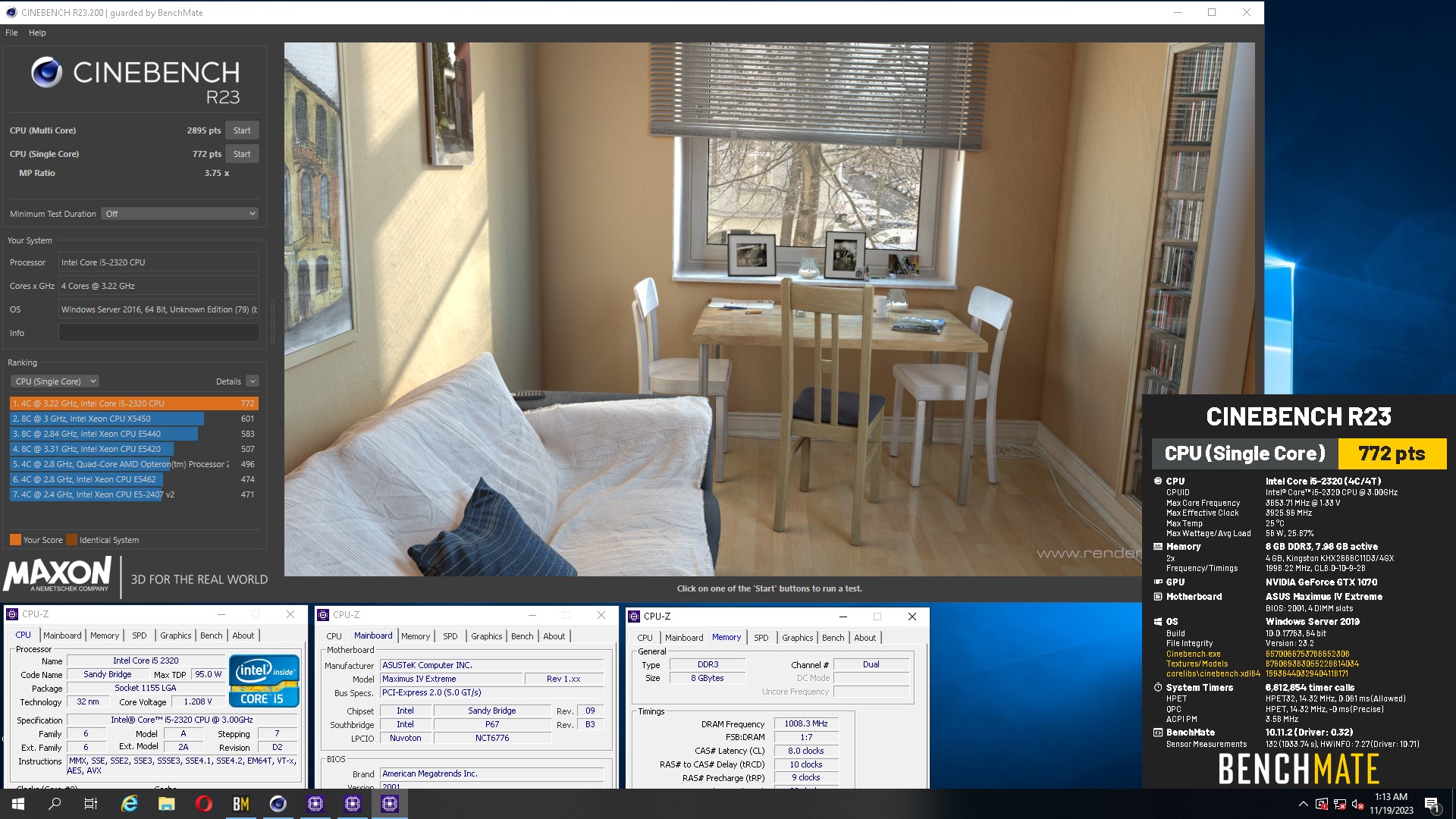Click the orange Your Score legend swatch
This screenshot has width=1456, height=819.
[15, 540]
